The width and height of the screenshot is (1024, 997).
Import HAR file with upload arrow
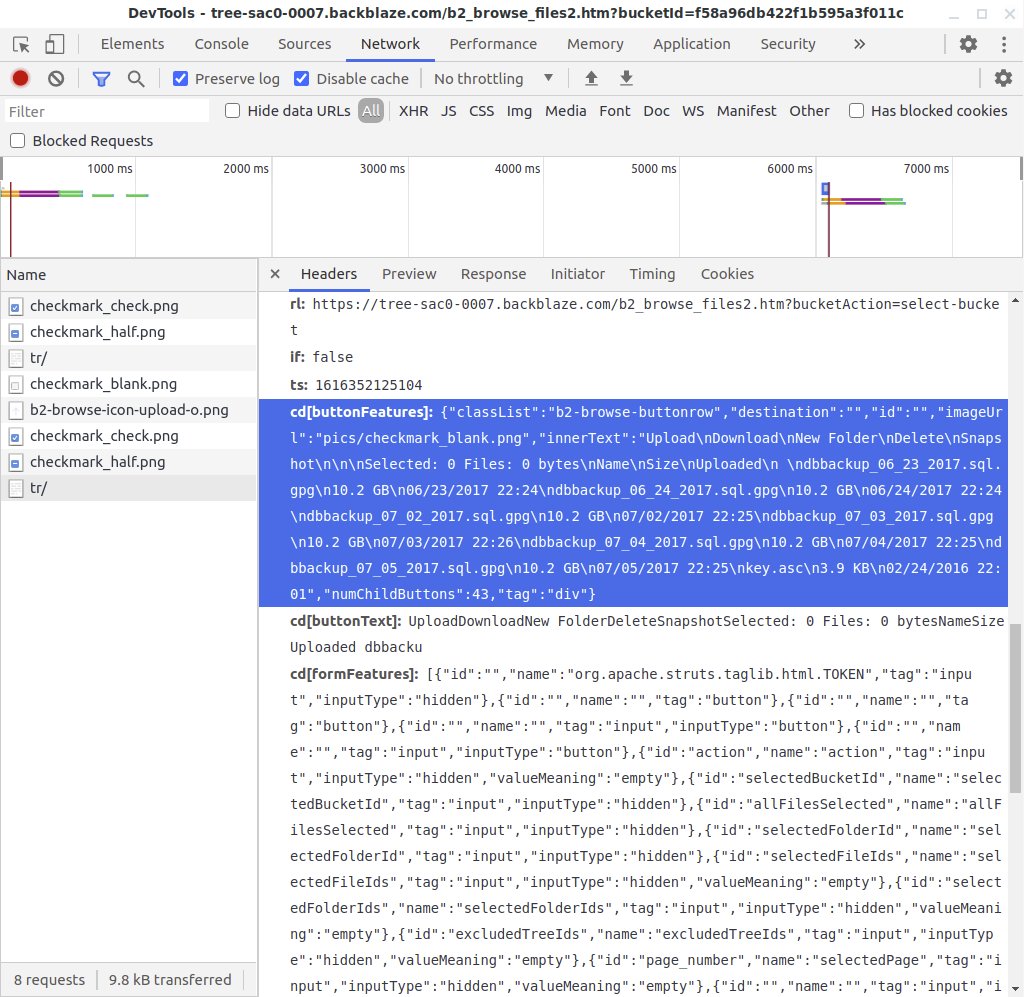pos(591,78)
